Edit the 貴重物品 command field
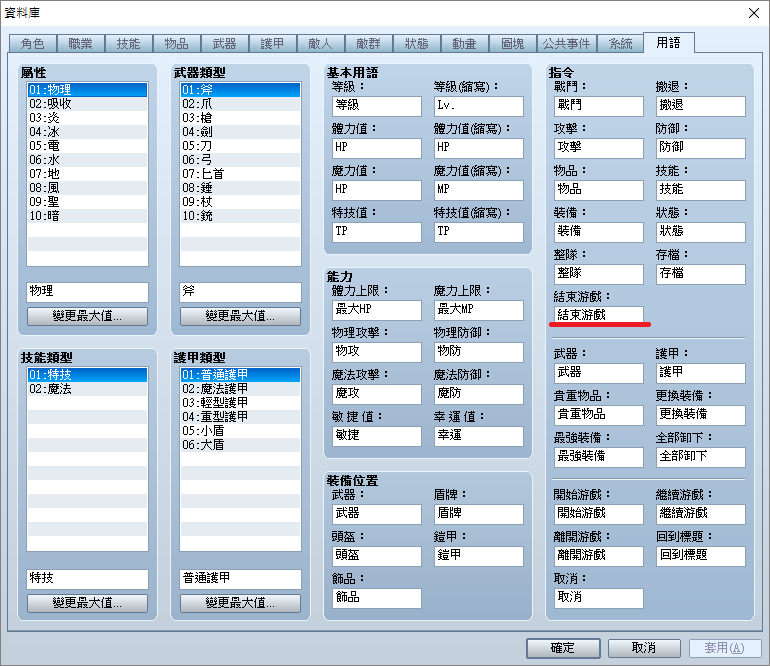The width and height of the screenshot is (770, 666). click(x=599, y=415)
